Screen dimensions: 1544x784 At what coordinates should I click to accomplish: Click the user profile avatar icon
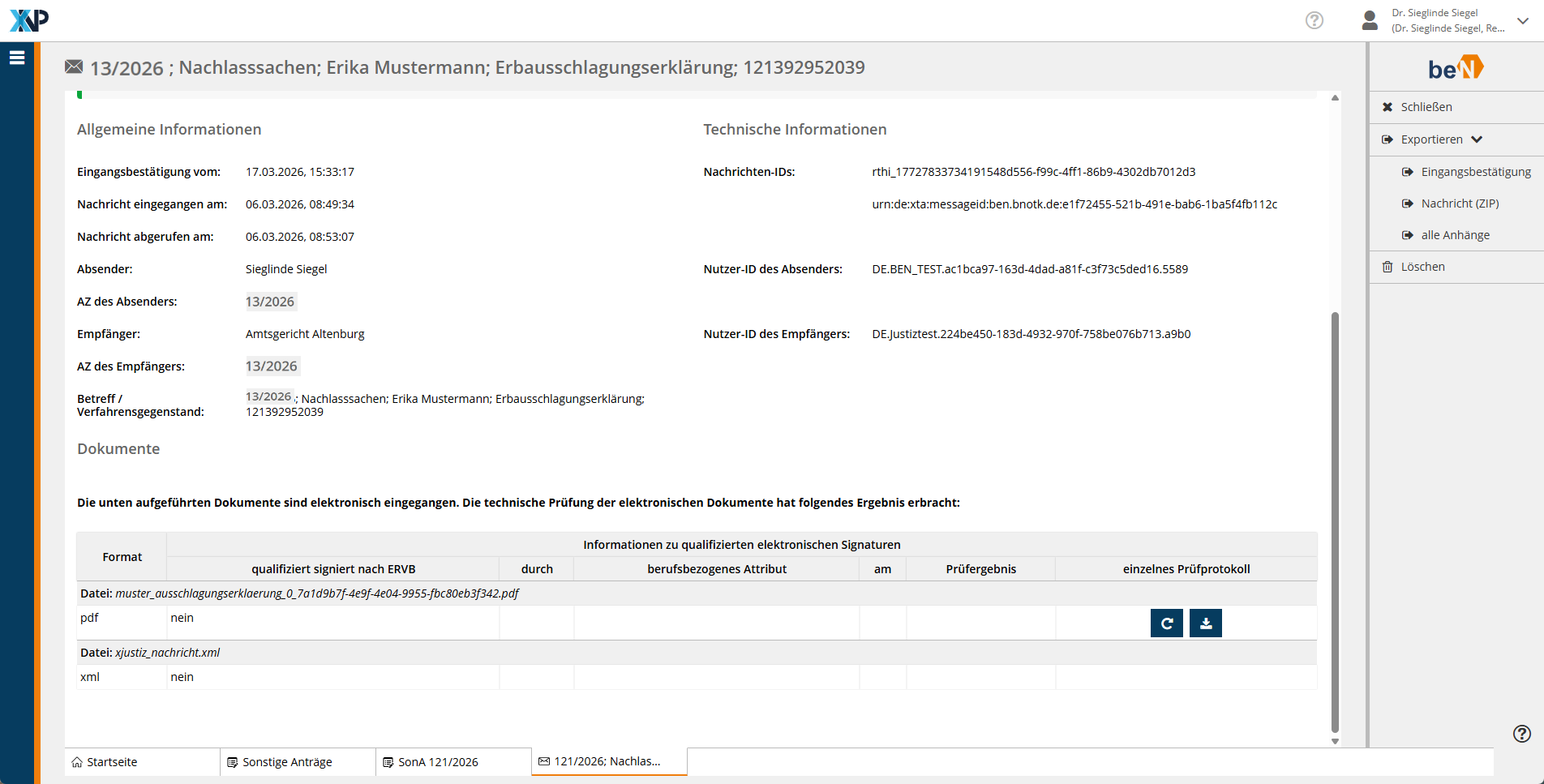1370,20
